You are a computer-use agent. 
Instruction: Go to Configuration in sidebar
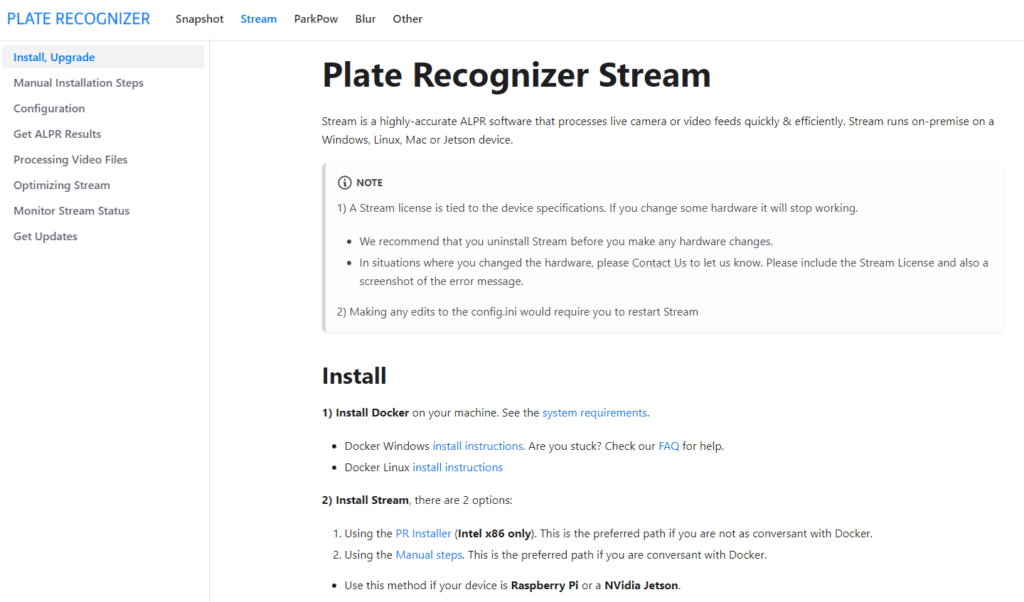click(x=49, y=108)
